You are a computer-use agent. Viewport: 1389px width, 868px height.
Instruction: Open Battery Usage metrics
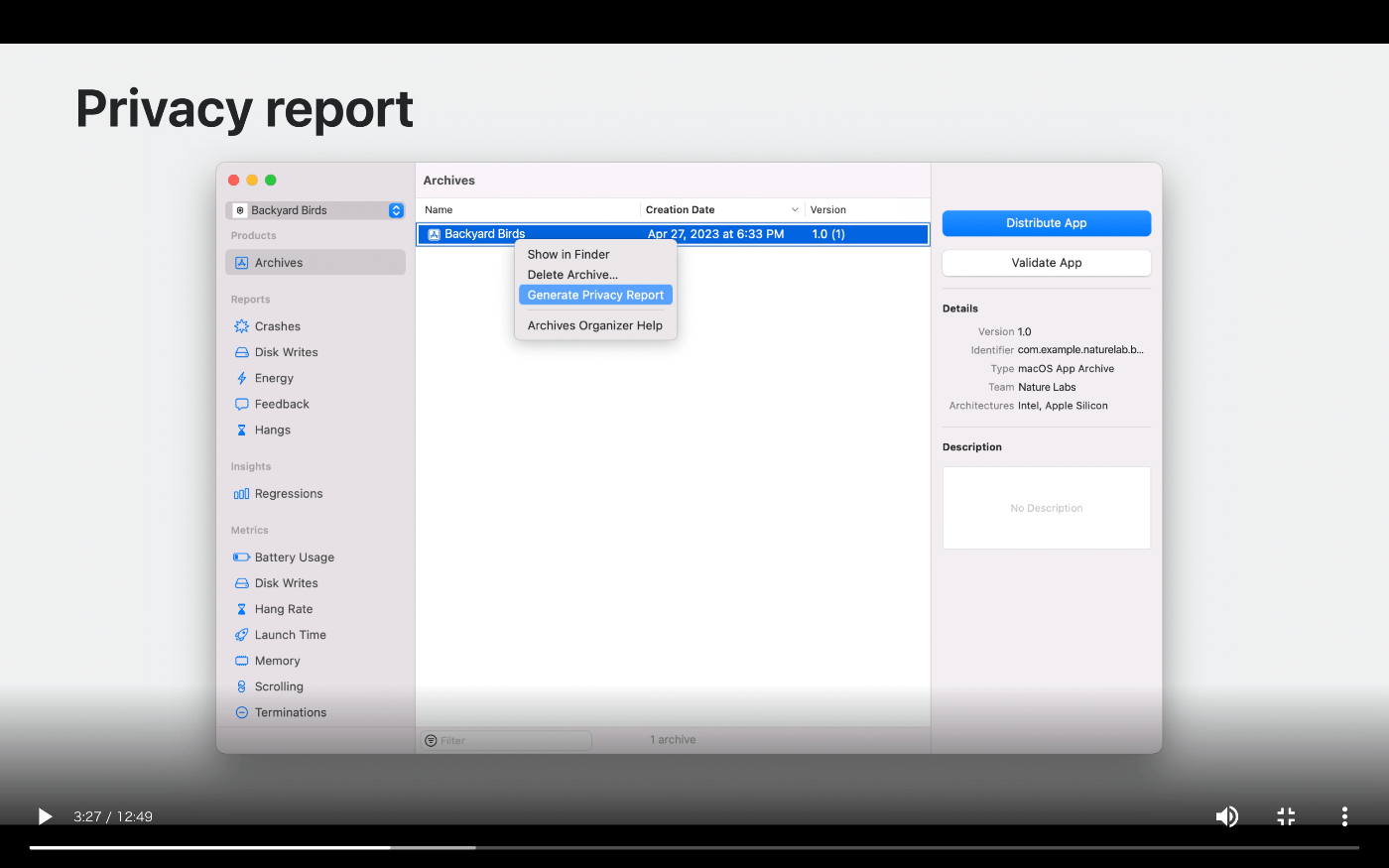[x=316, y=558]
